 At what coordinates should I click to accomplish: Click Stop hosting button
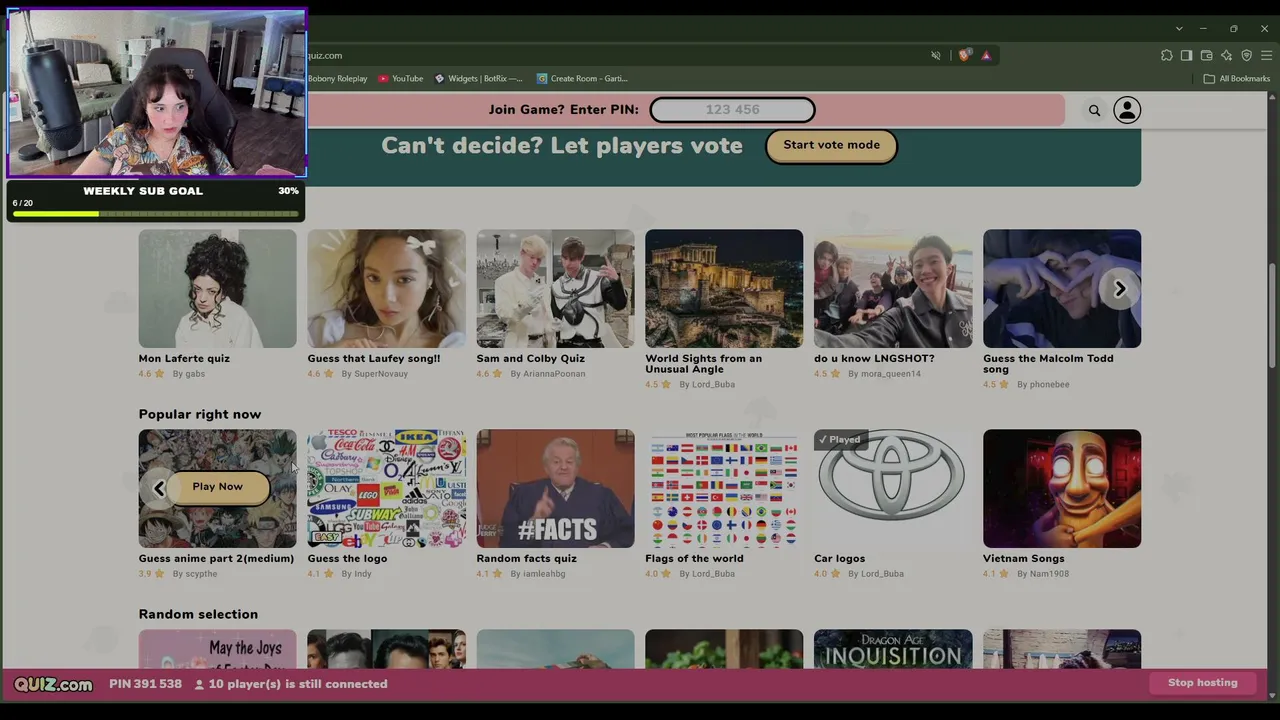1202,683
